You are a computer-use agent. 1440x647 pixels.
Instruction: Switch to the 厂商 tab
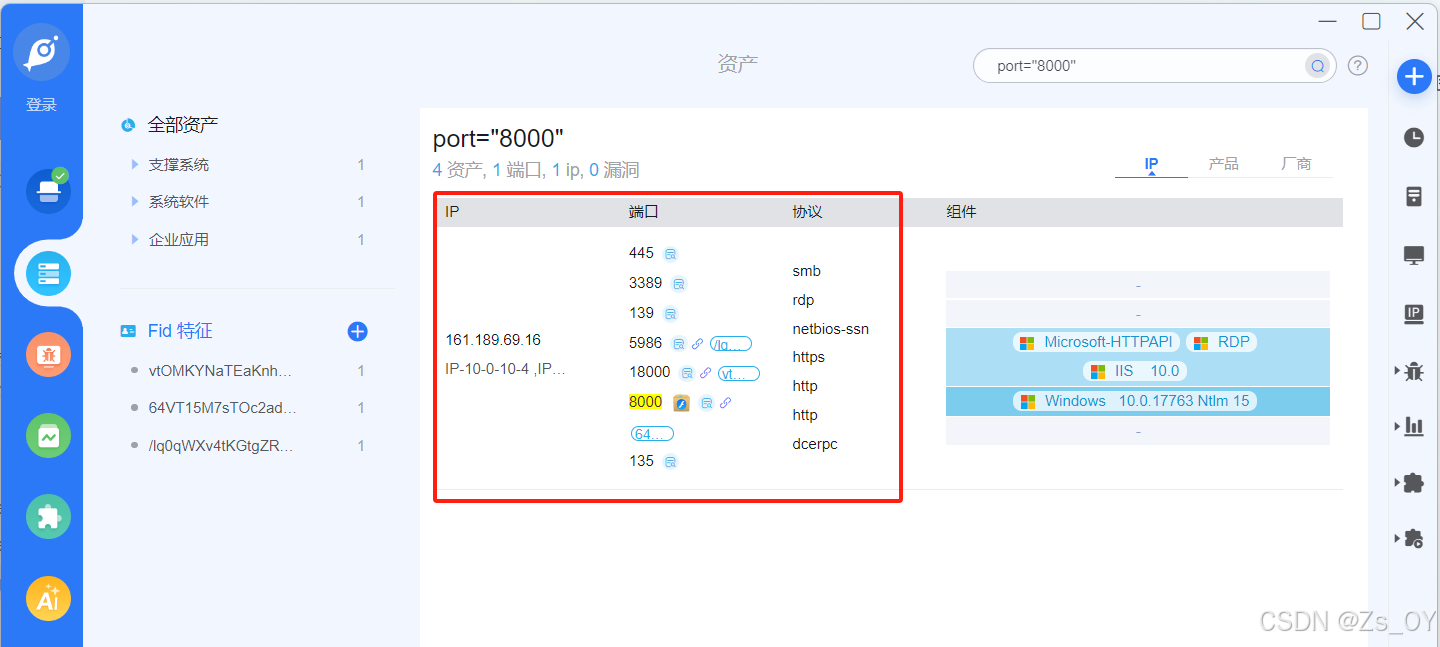tap(1296, 164)
